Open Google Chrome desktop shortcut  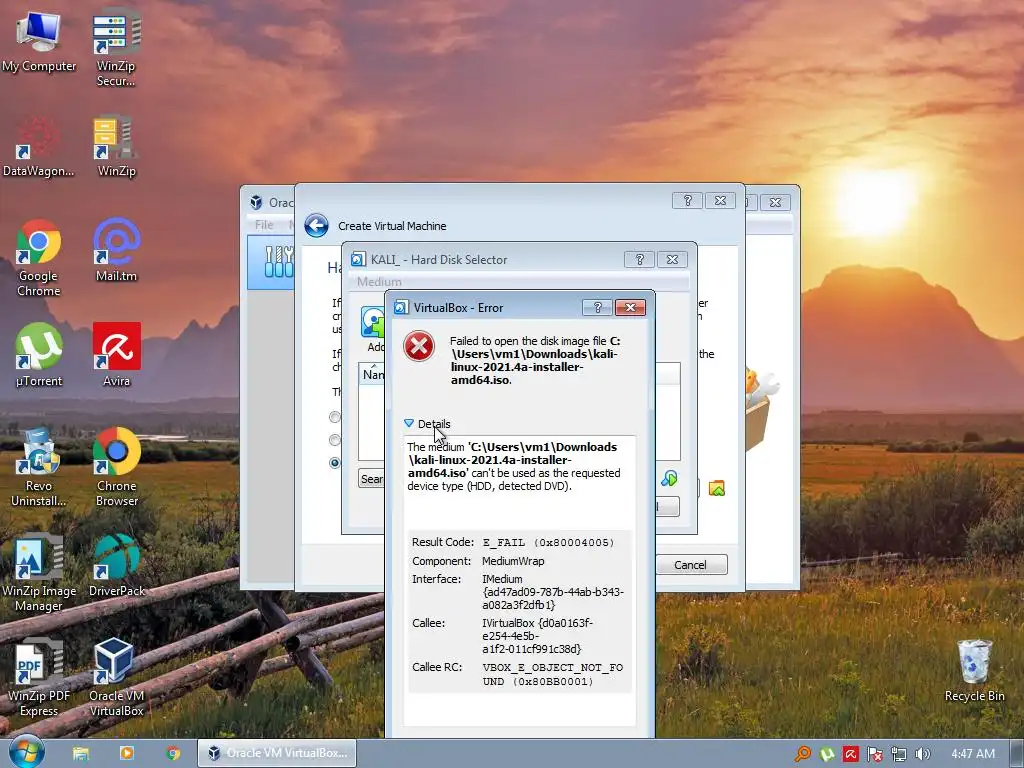[x=39, y=259]
